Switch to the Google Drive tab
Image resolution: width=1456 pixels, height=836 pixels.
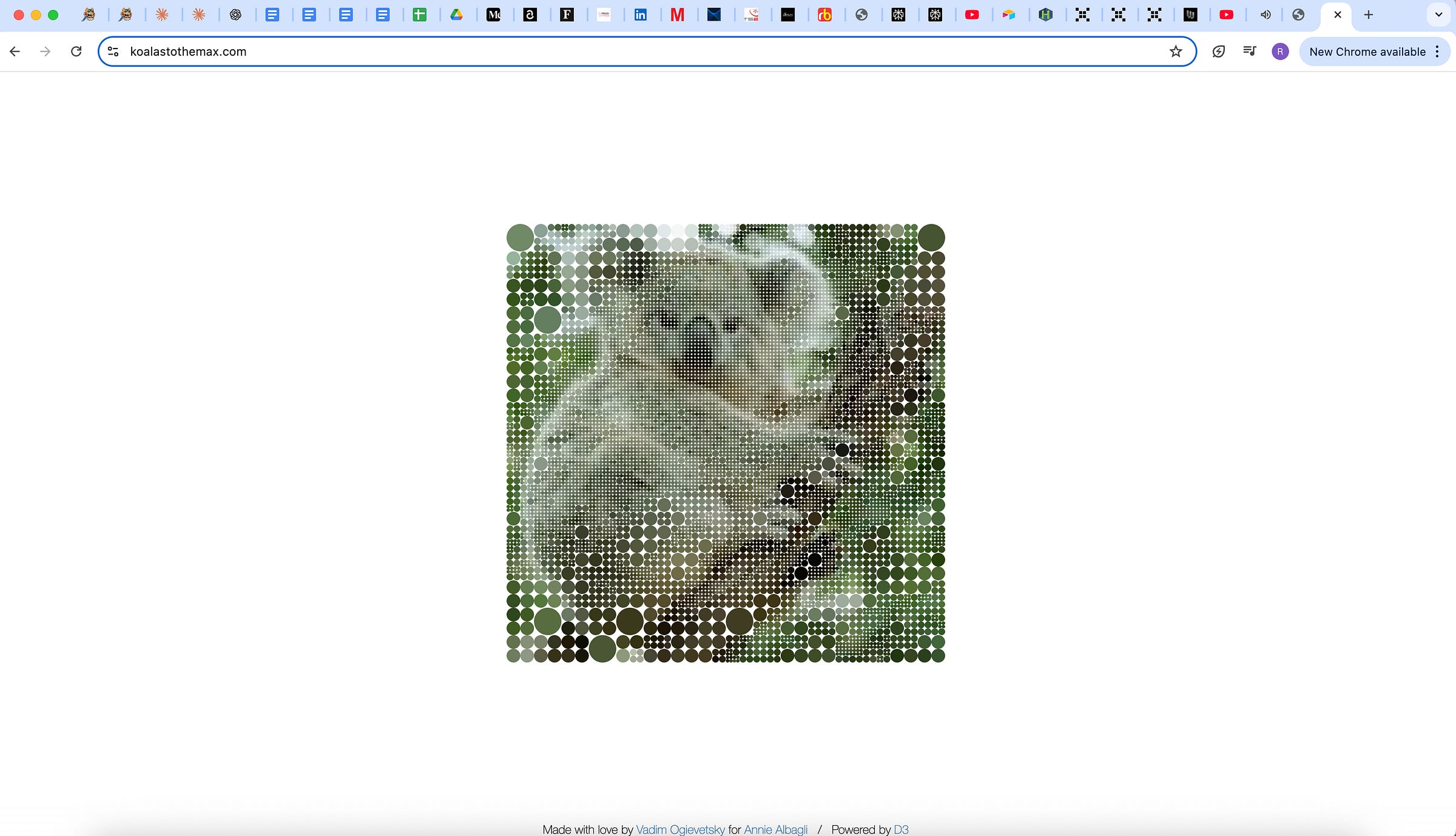[456, 15]
